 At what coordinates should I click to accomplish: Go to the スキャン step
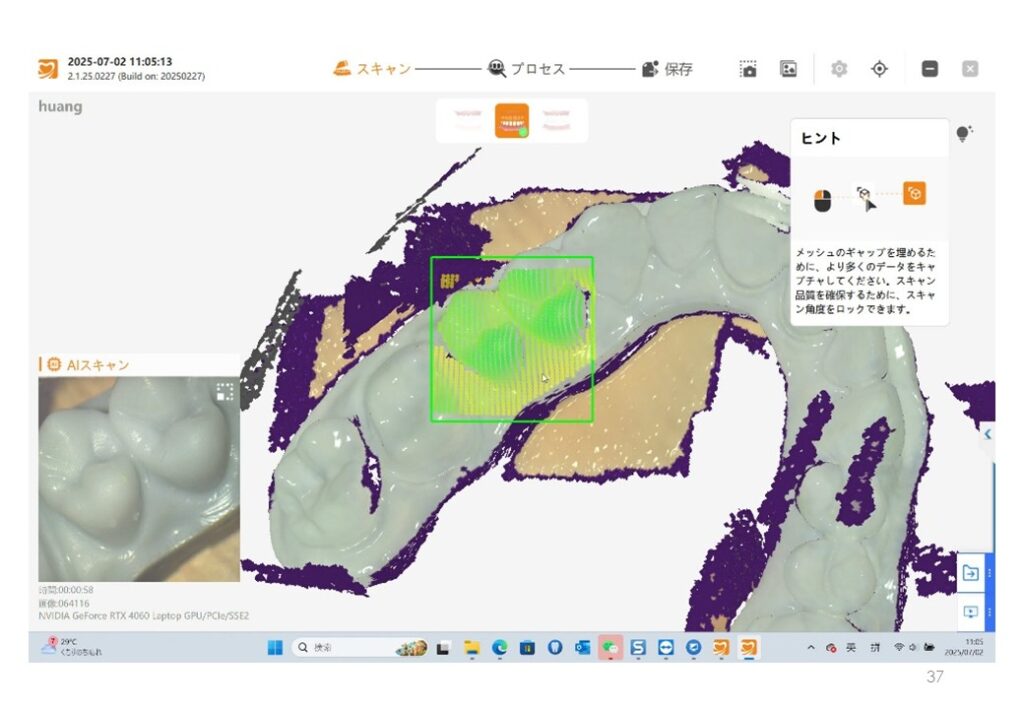coord(372,69)
